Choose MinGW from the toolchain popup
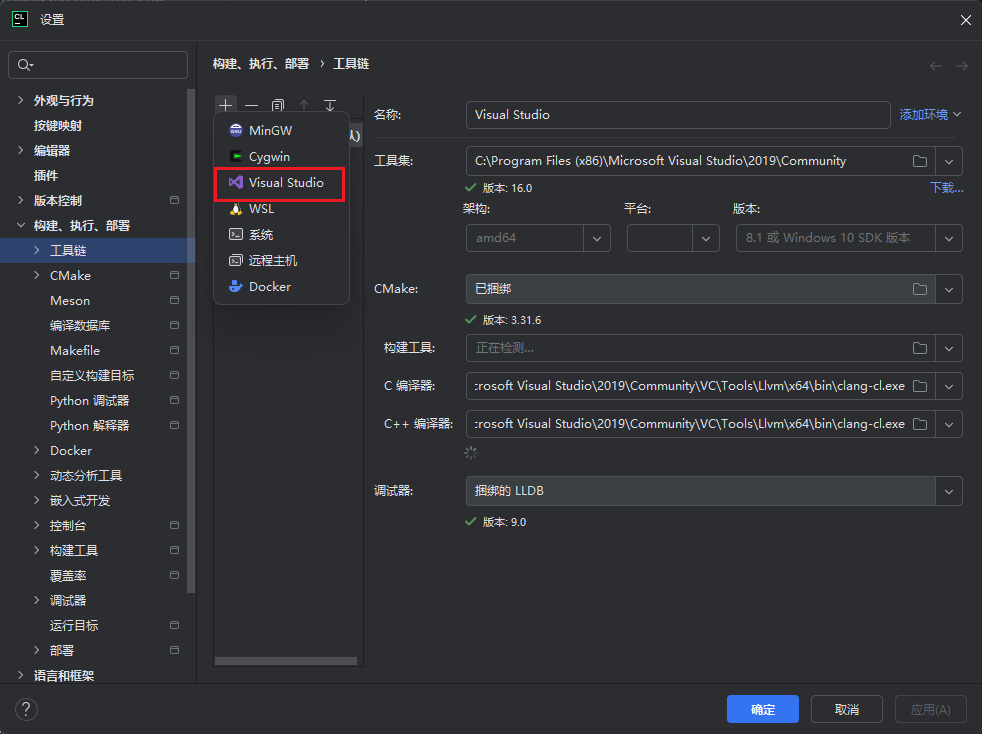 click(x=281, y=130)
